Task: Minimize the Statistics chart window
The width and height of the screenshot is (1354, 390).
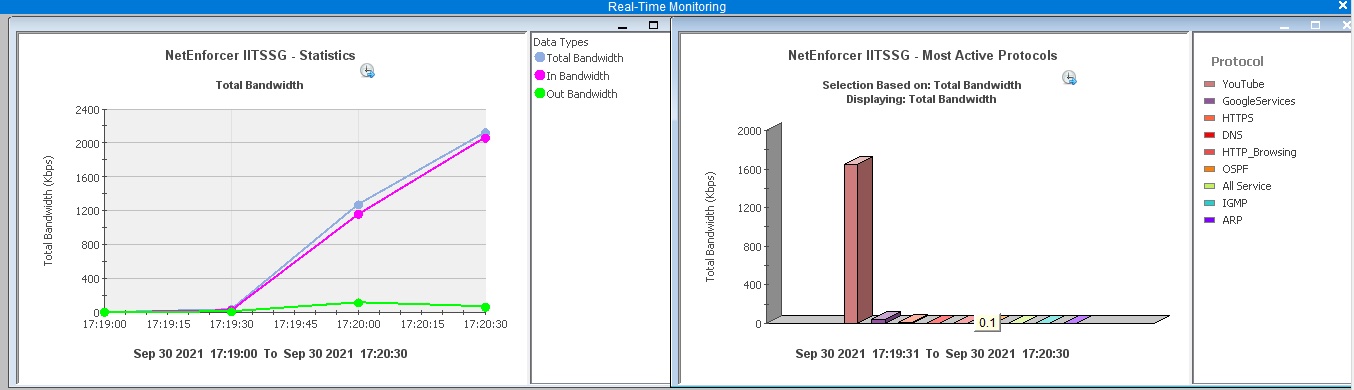Action: tap(622, 27)
